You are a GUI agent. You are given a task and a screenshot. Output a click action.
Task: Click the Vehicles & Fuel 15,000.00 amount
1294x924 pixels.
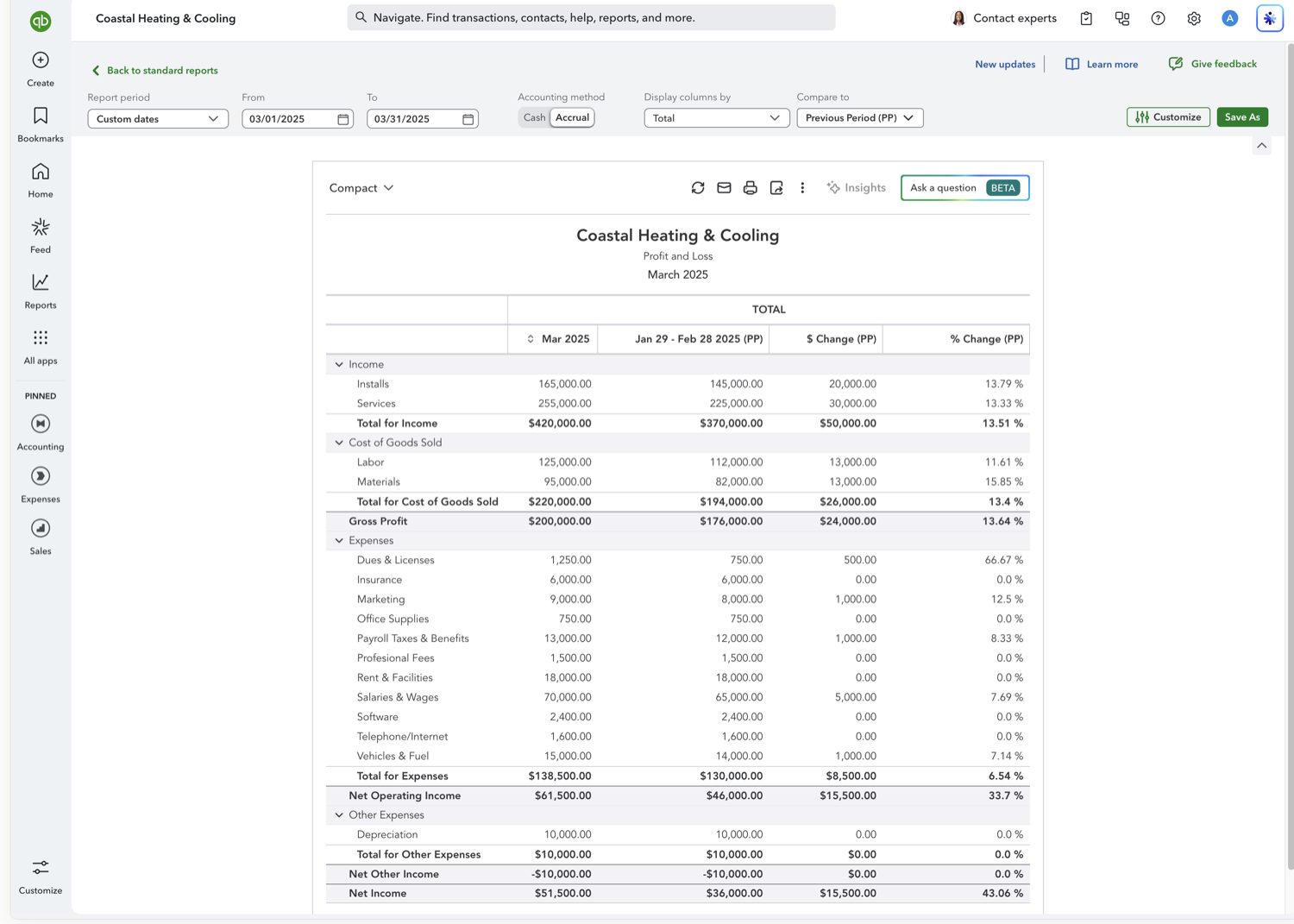[x=568, y=757]
